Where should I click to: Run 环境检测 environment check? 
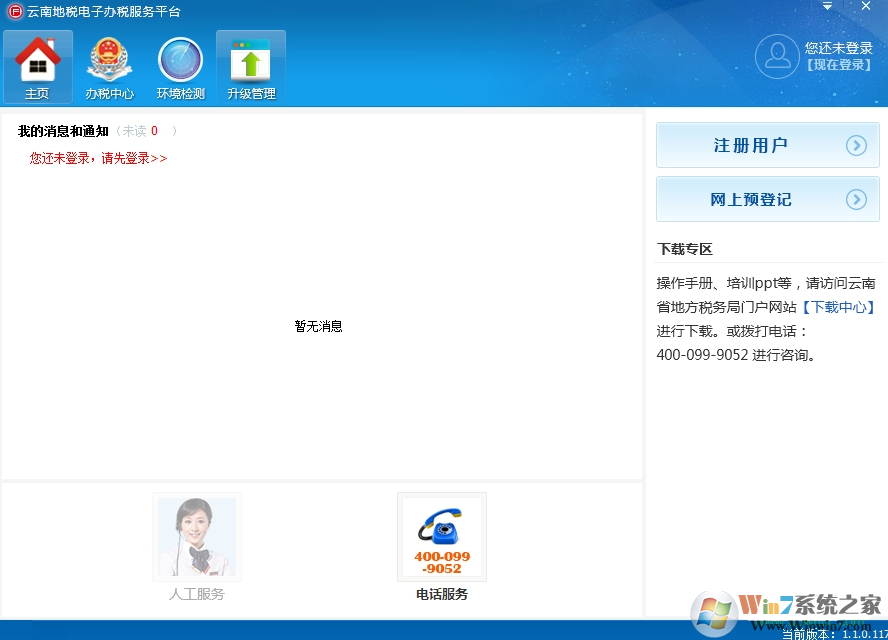179,66
